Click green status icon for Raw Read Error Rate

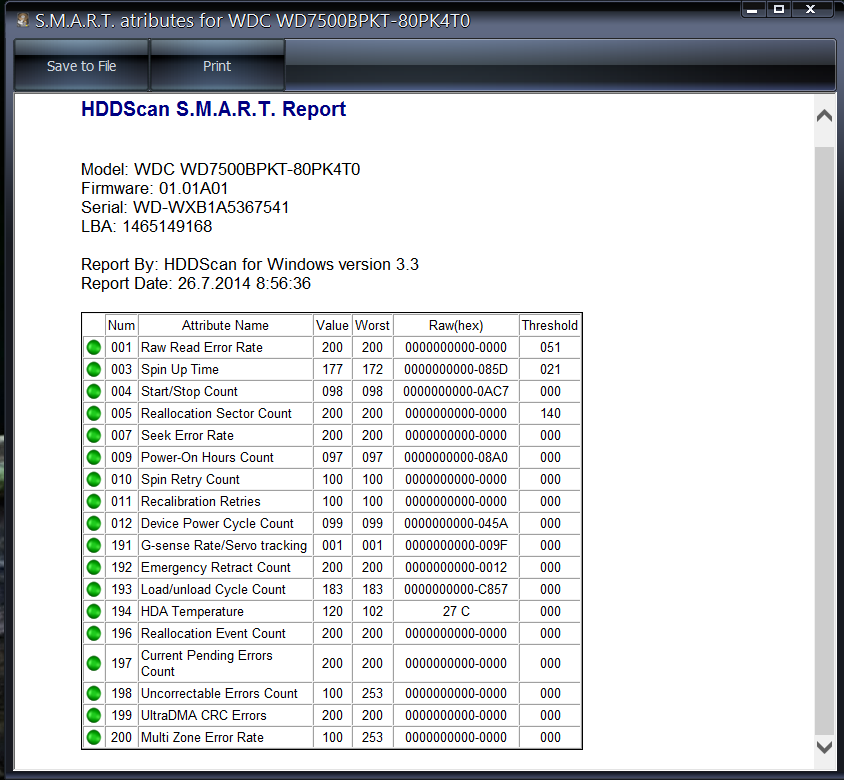(x=94, y=347)
